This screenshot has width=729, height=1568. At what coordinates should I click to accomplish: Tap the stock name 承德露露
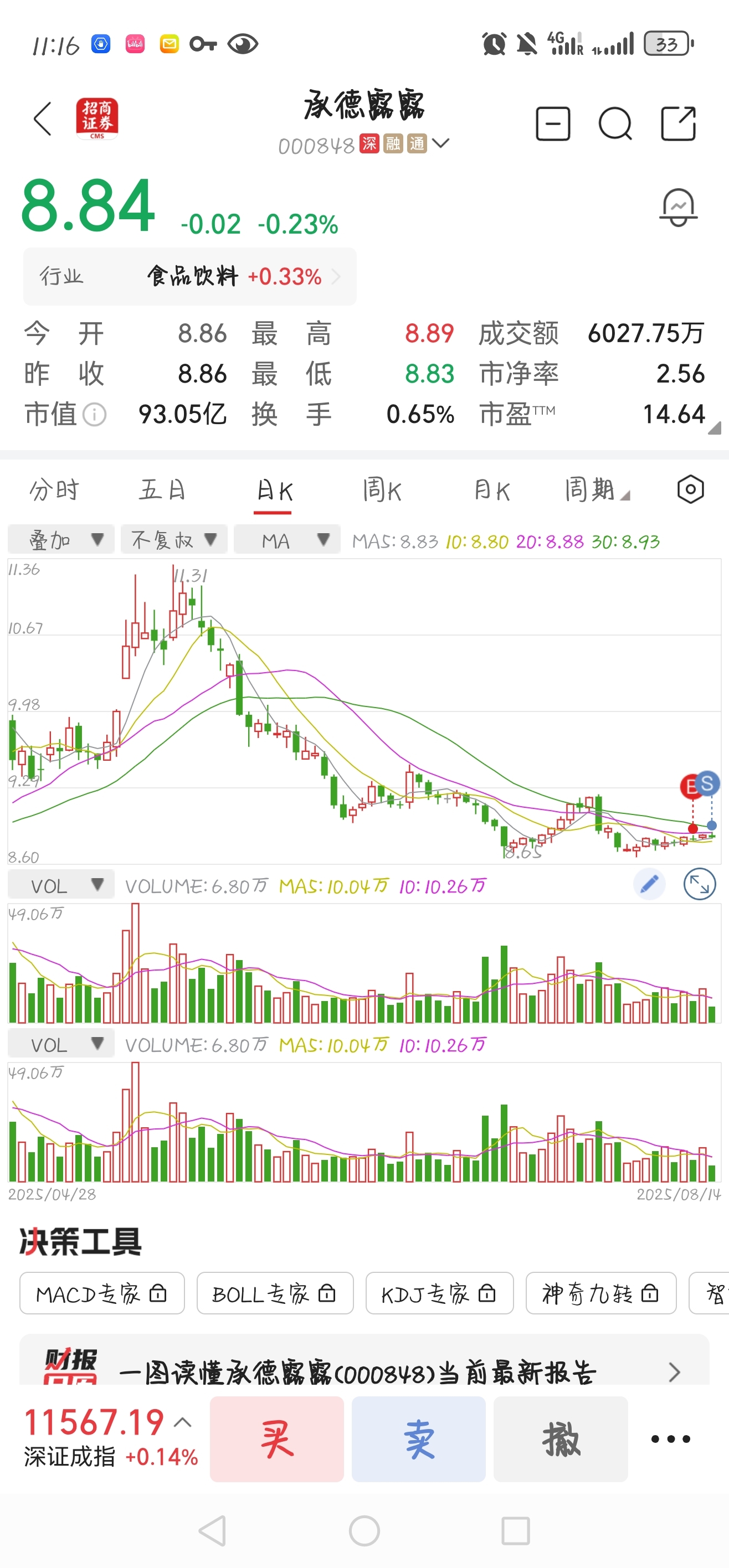(364, 105)
